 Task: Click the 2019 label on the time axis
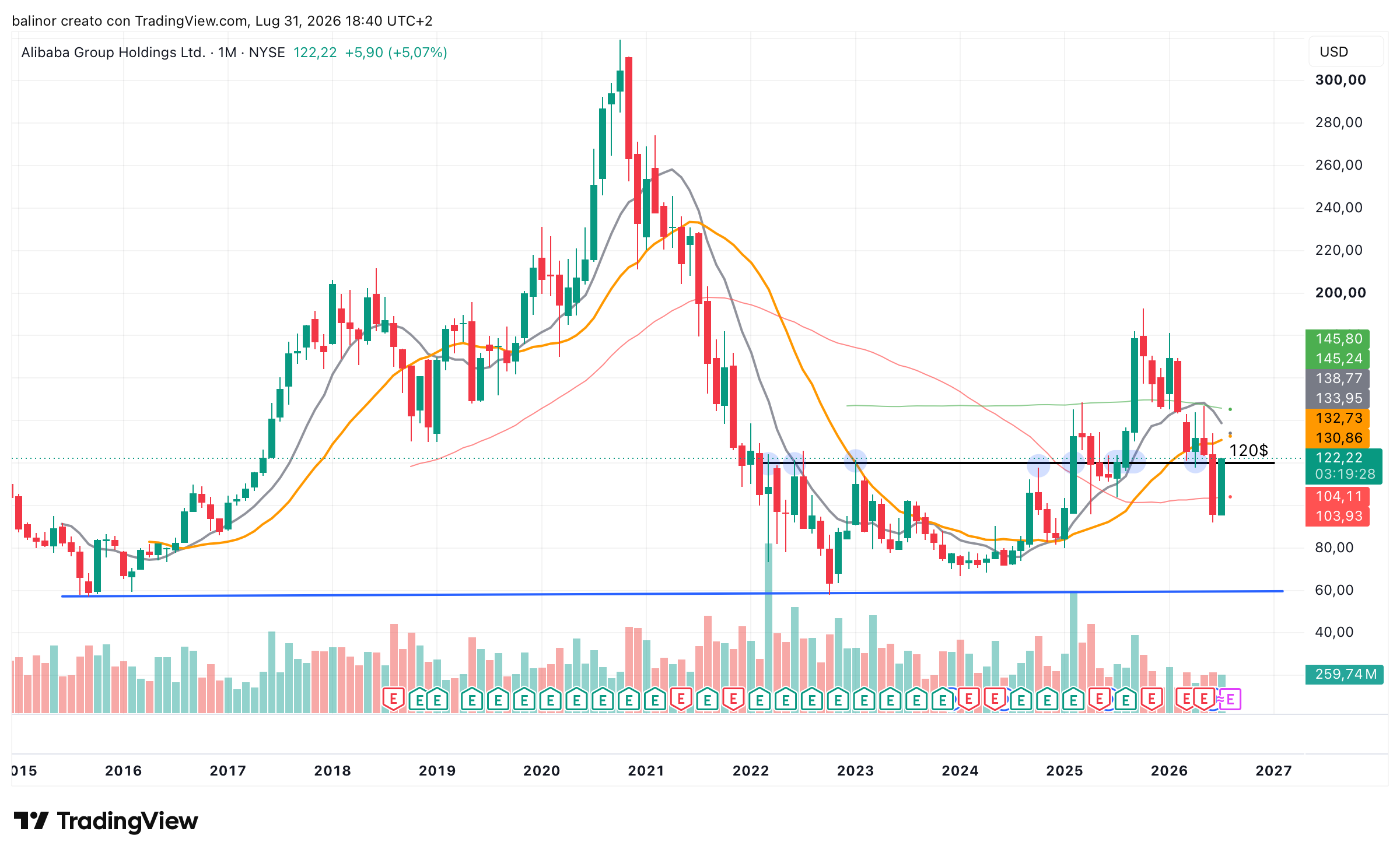(x=437, y=771)
